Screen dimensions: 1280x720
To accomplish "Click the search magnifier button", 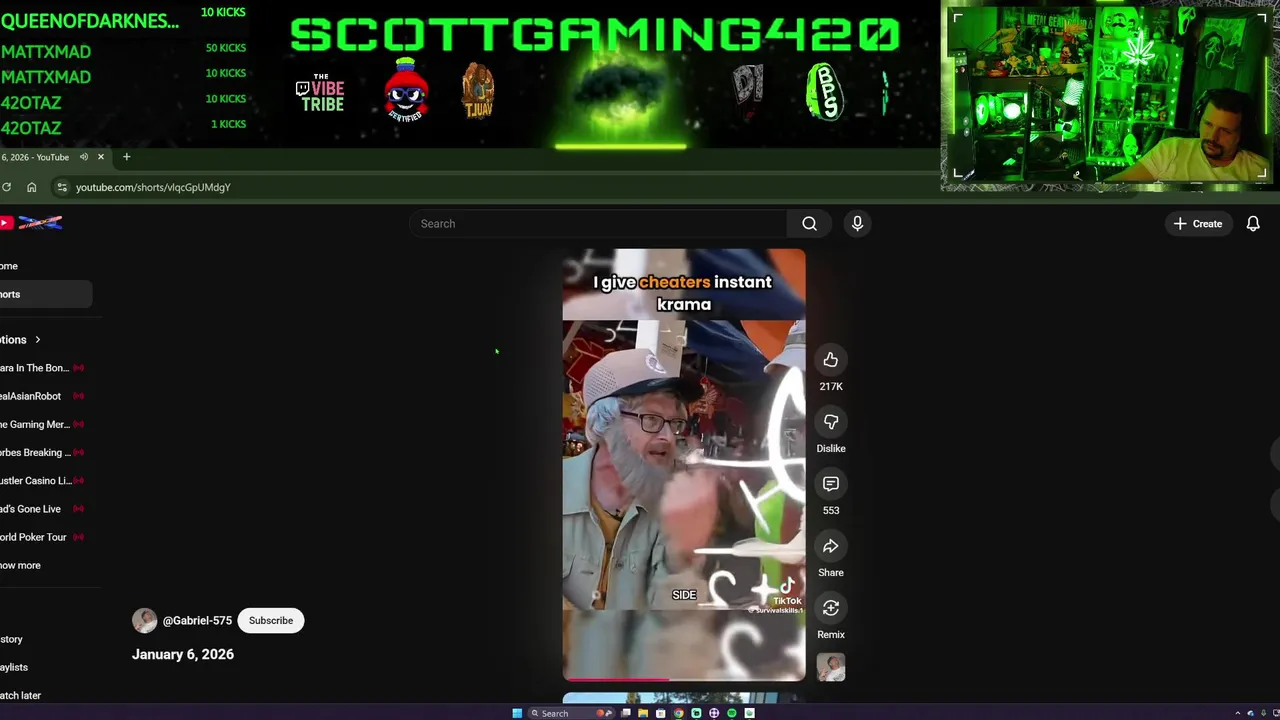I will (x=809, y=224).
